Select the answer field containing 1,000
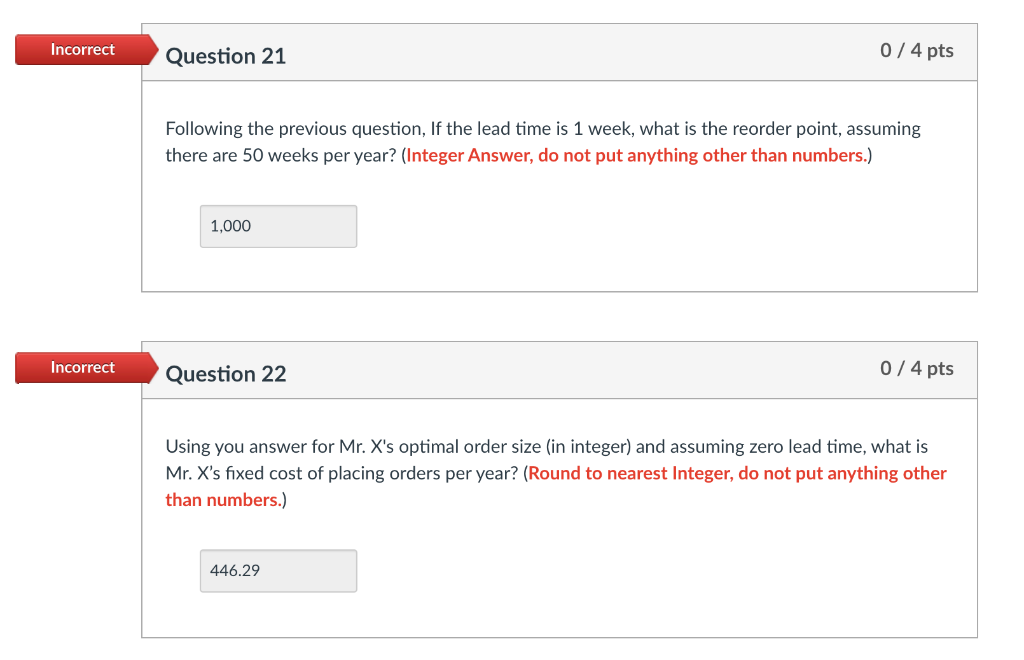The width and height of the screenshot is (1024, 660). click(x=278, y=226)
